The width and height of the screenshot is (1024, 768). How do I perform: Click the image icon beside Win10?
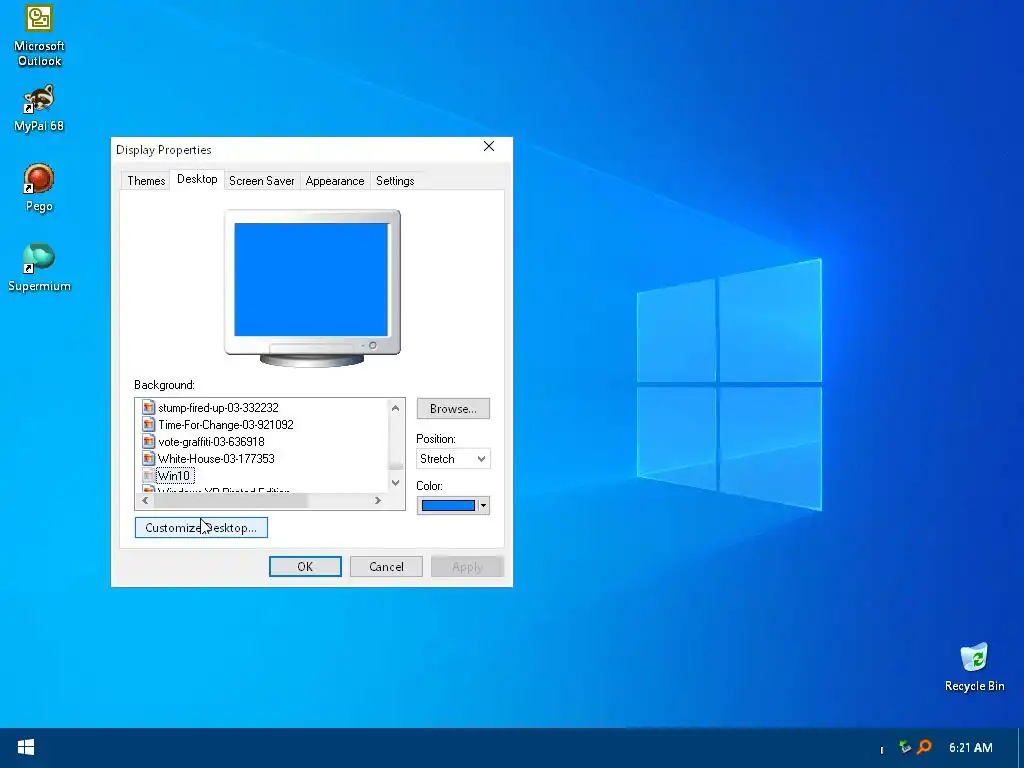pos(149,475)
